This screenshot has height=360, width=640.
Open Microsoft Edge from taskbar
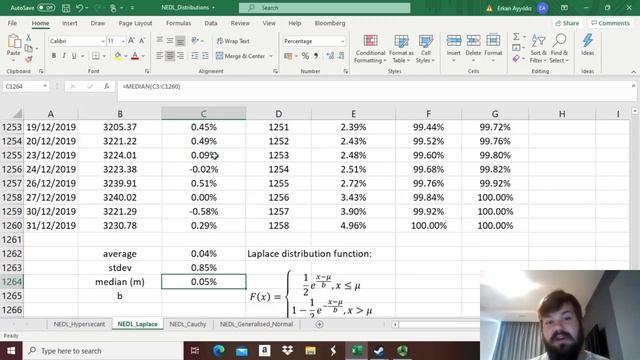click(x=219, y=351)
